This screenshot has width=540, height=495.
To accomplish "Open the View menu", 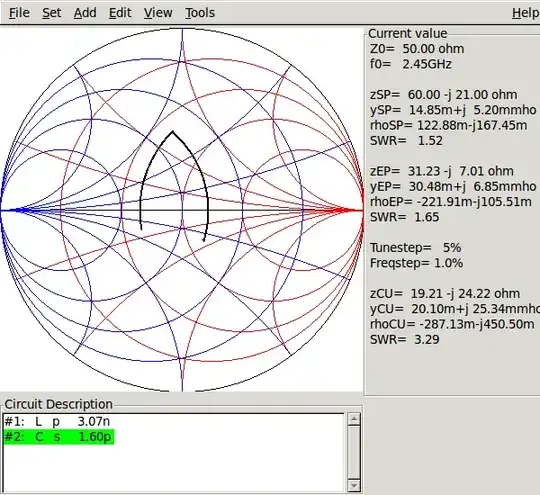I will [x=158, y=13].
